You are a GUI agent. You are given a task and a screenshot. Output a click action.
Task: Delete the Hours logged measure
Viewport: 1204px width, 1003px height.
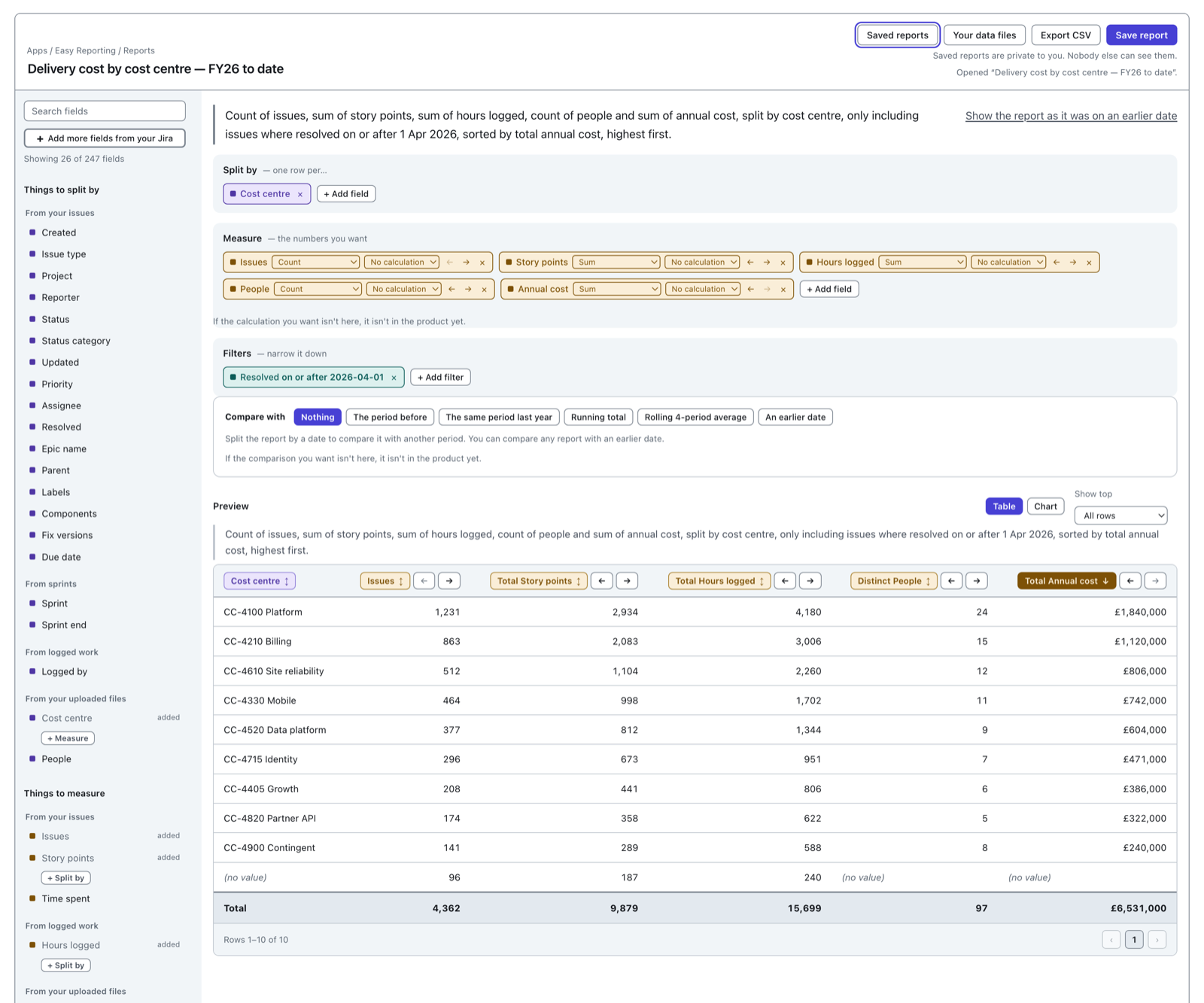click(1089, 263)
